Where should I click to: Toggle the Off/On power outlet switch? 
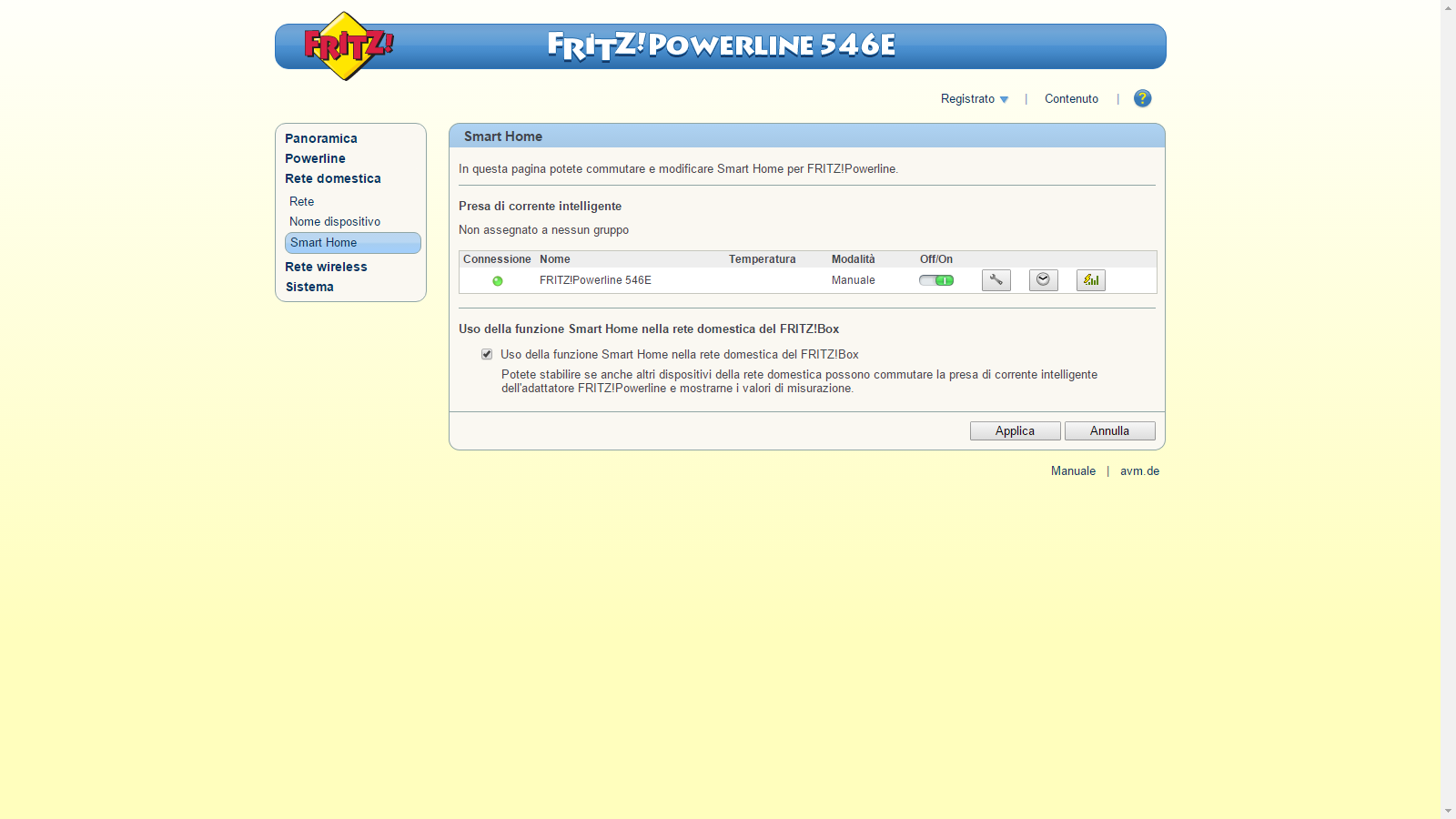click(x=936, y=280)
